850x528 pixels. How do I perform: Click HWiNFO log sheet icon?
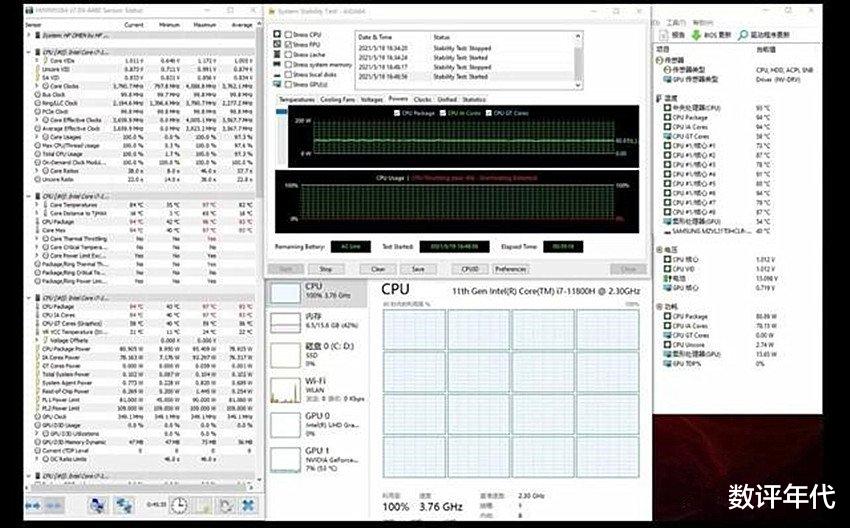click(x=204, y=506)
